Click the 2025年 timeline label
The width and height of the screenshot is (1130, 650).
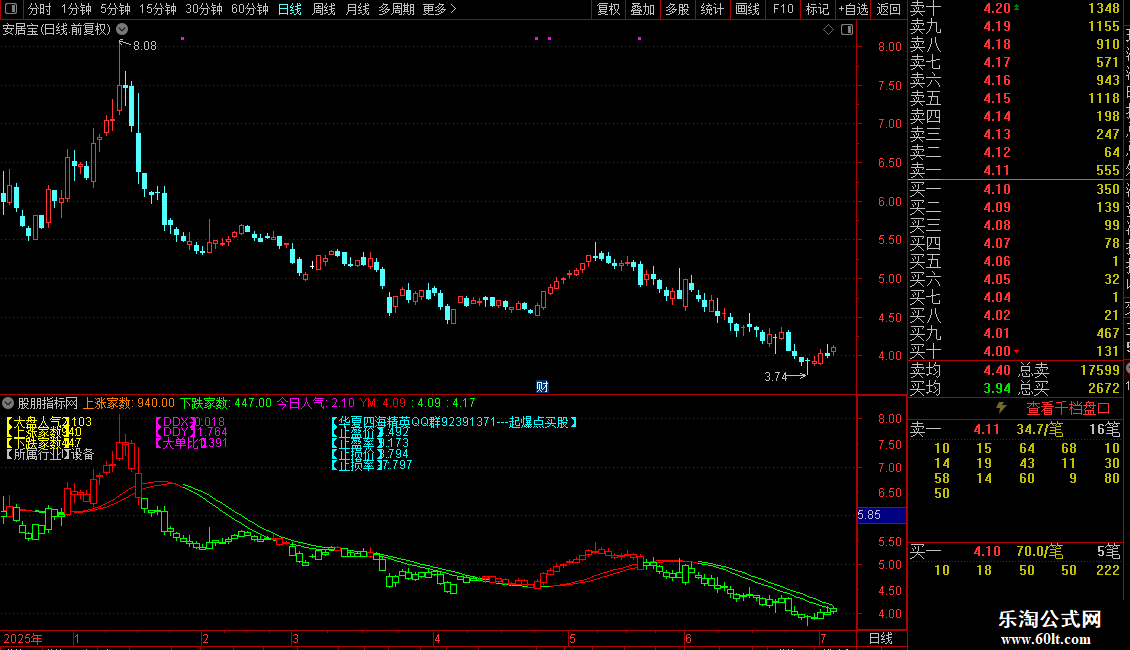(22, 638)
